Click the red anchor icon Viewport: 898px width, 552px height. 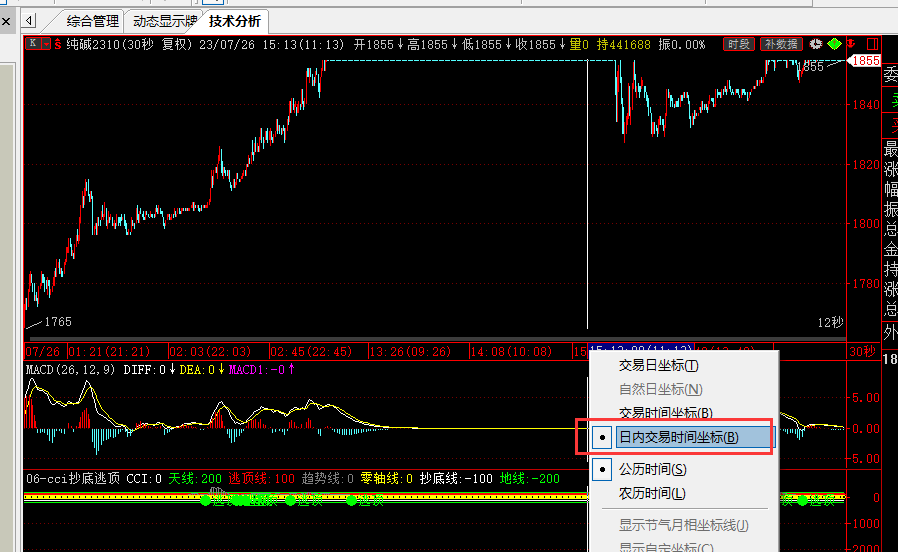tap(852, 44)
